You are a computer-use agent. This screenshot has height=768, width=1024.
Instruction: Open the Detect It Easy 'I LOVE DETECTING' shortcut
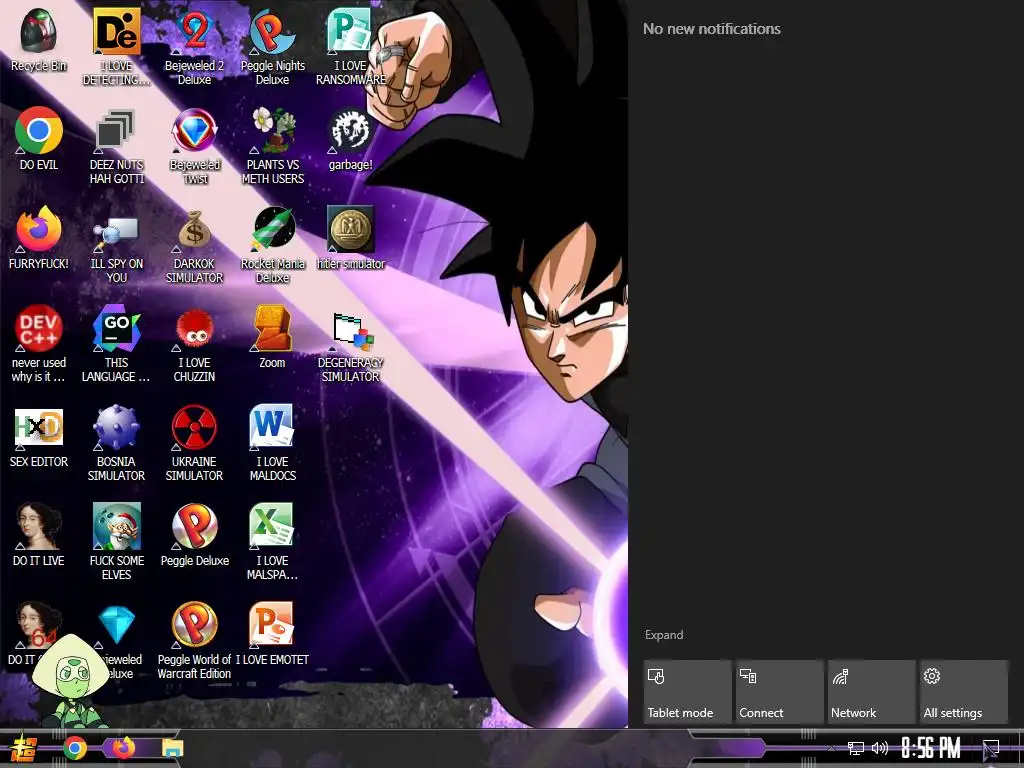(x=116, y=46)
